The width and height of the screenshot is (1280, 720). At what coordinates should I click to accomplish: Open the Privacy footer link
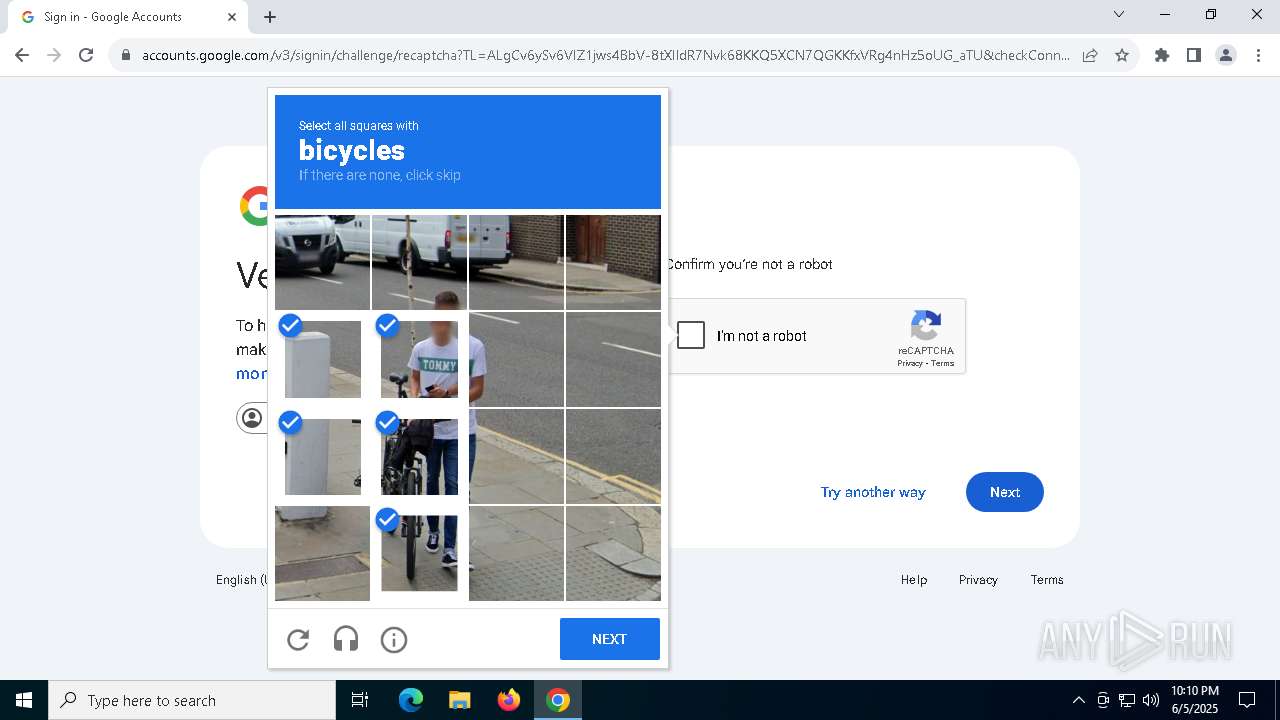pos(978,580)
